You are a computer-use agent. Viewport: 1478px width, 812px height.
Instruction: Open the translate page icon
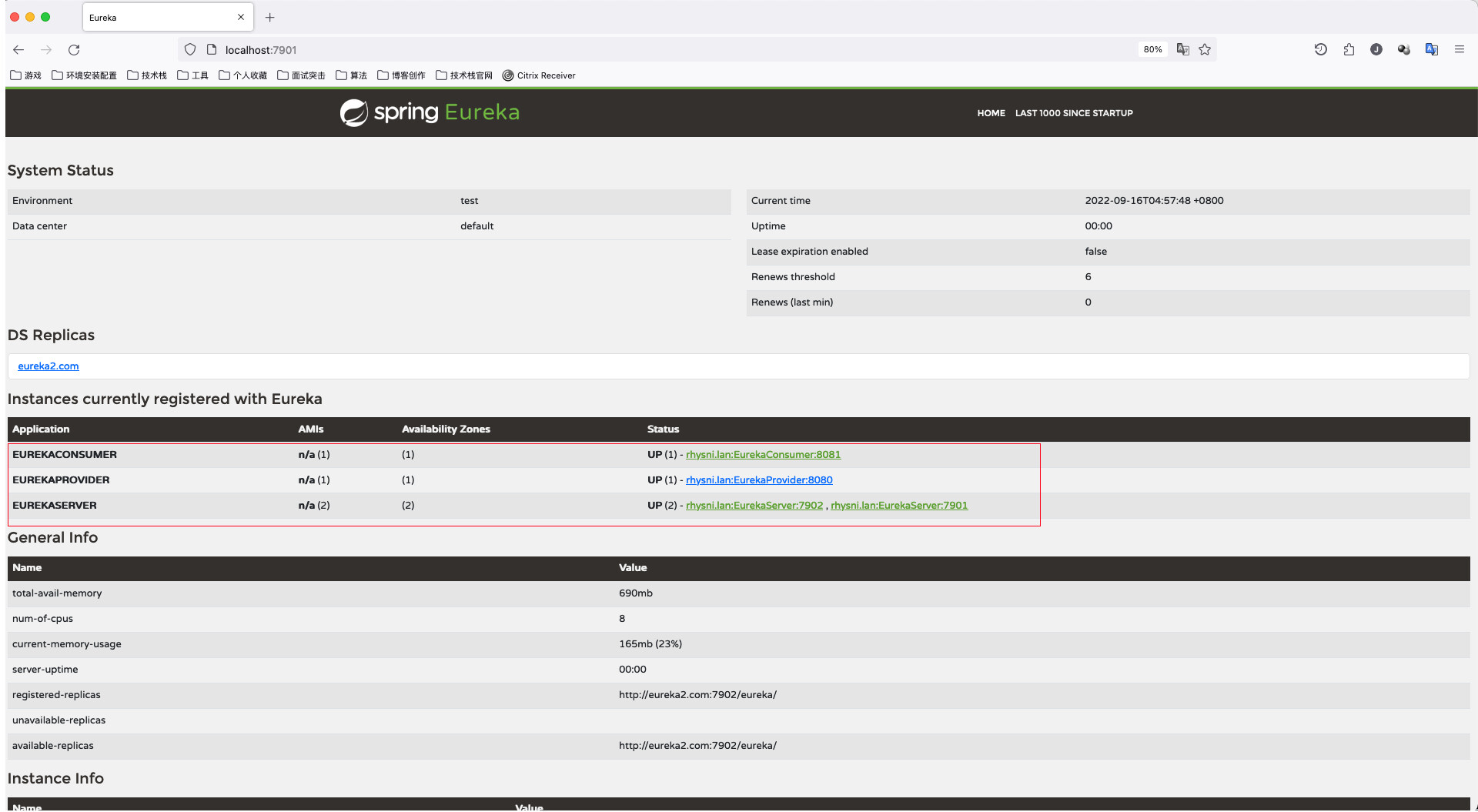point(1183,49)
